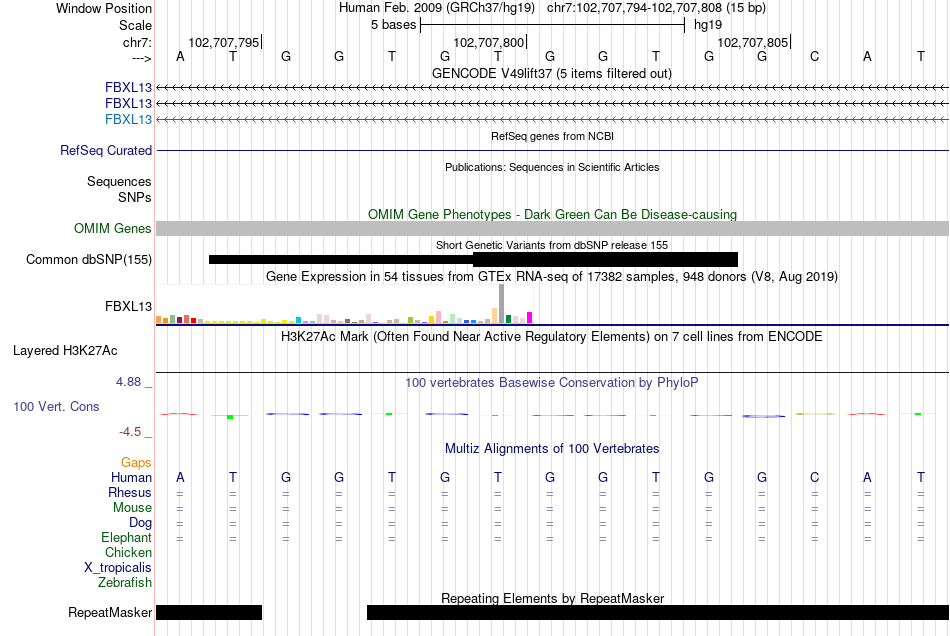Open the Layered H3K27Ac track label
This screenshot has width=950, height=636.
click(65, 351)
